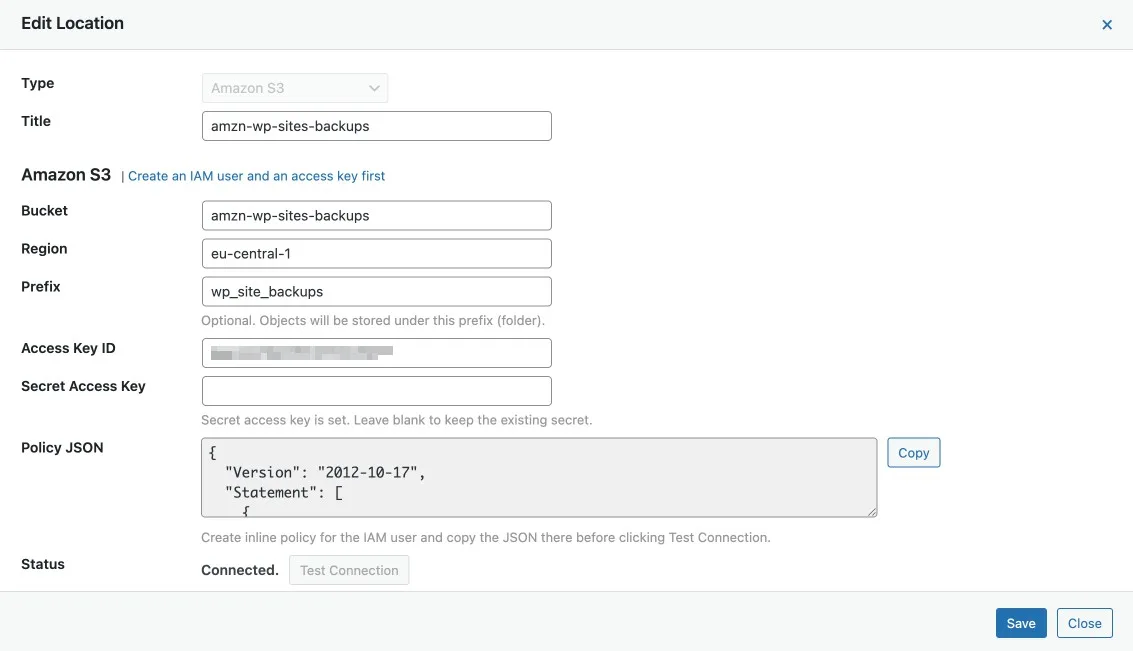
Task: Click the Policy JSON label
Action: pyautogui.click(x=62, y=448)
